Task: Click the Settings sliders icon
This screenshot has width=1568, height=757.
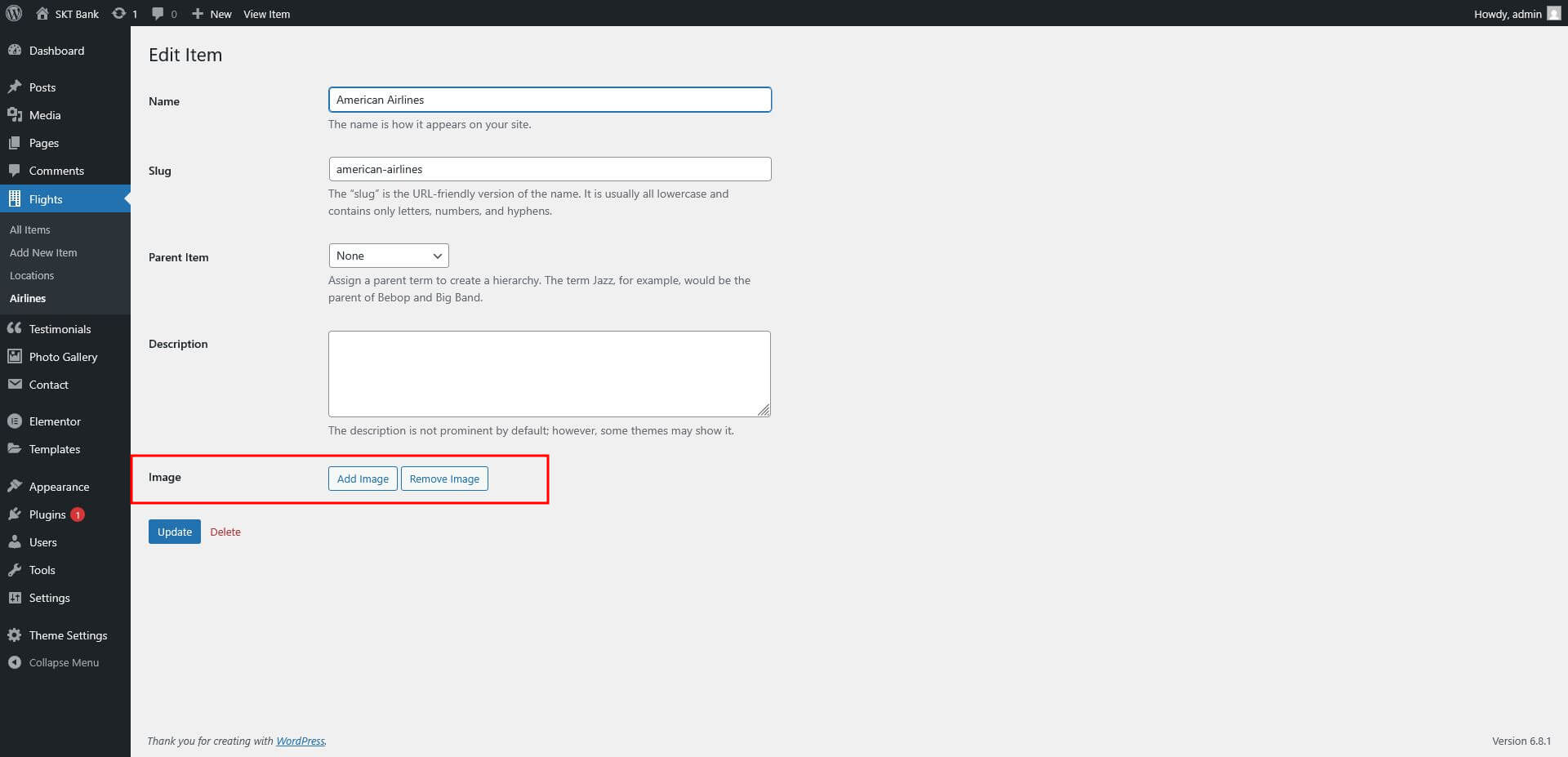Action: click(15, 598)
